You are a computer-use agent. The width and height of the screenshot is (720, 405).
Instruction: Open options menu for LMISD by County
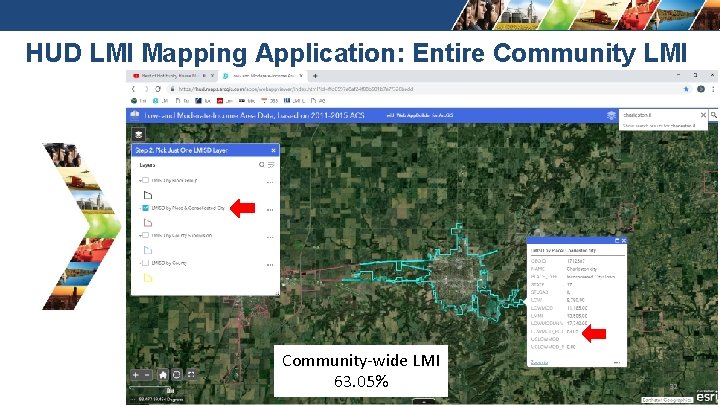coord(270,265)
